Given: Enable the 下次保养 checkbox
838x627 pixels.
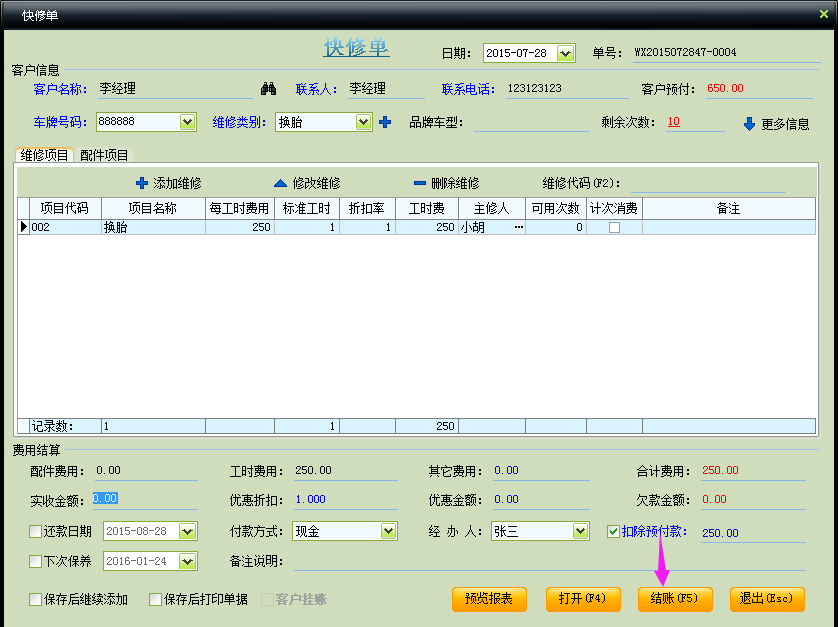Looking at the screenshot, I should click(35, 561).
